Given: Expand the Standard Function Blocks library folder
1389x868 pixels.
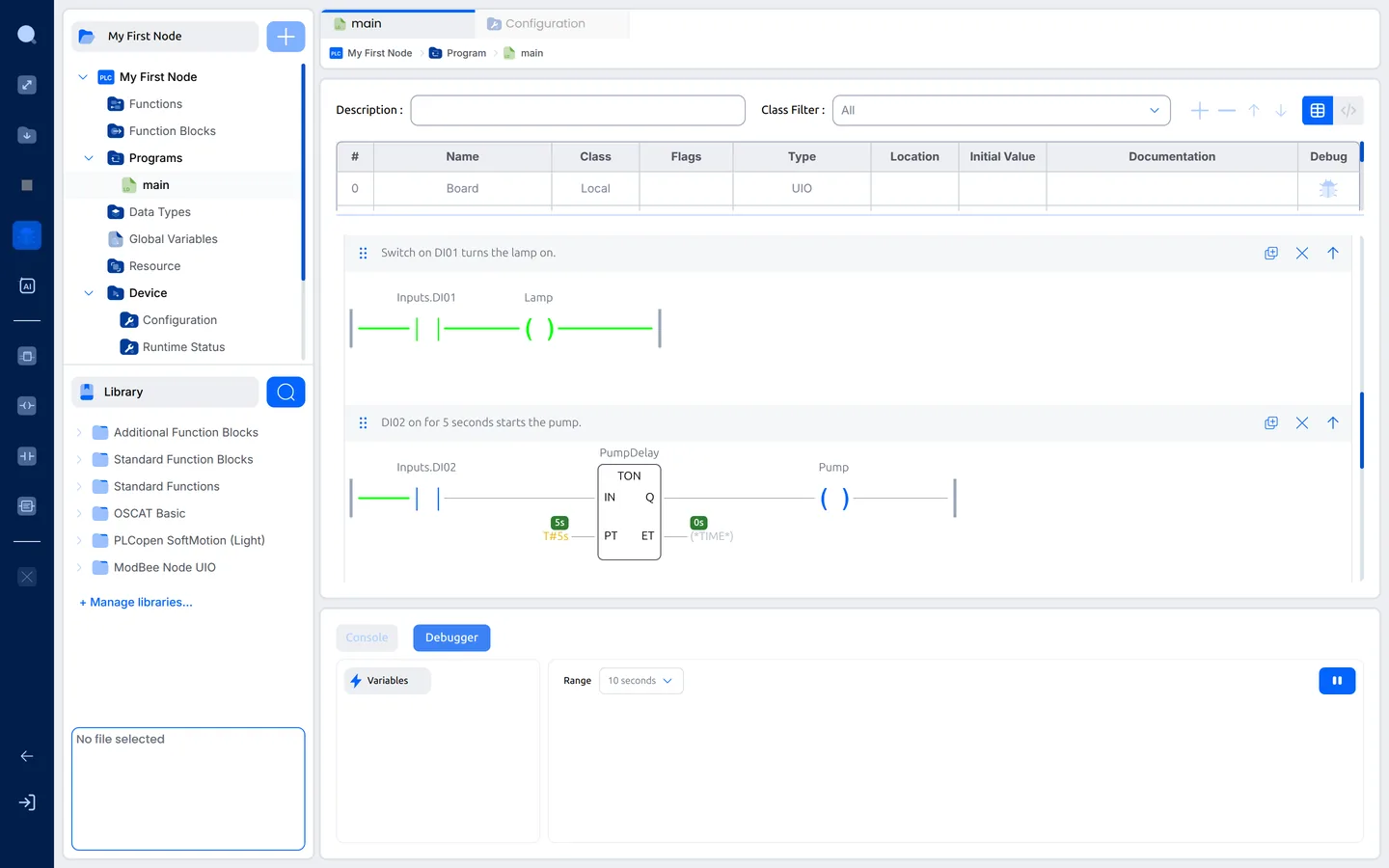Looking at the screenshot, I should click(x=79, y=460).
